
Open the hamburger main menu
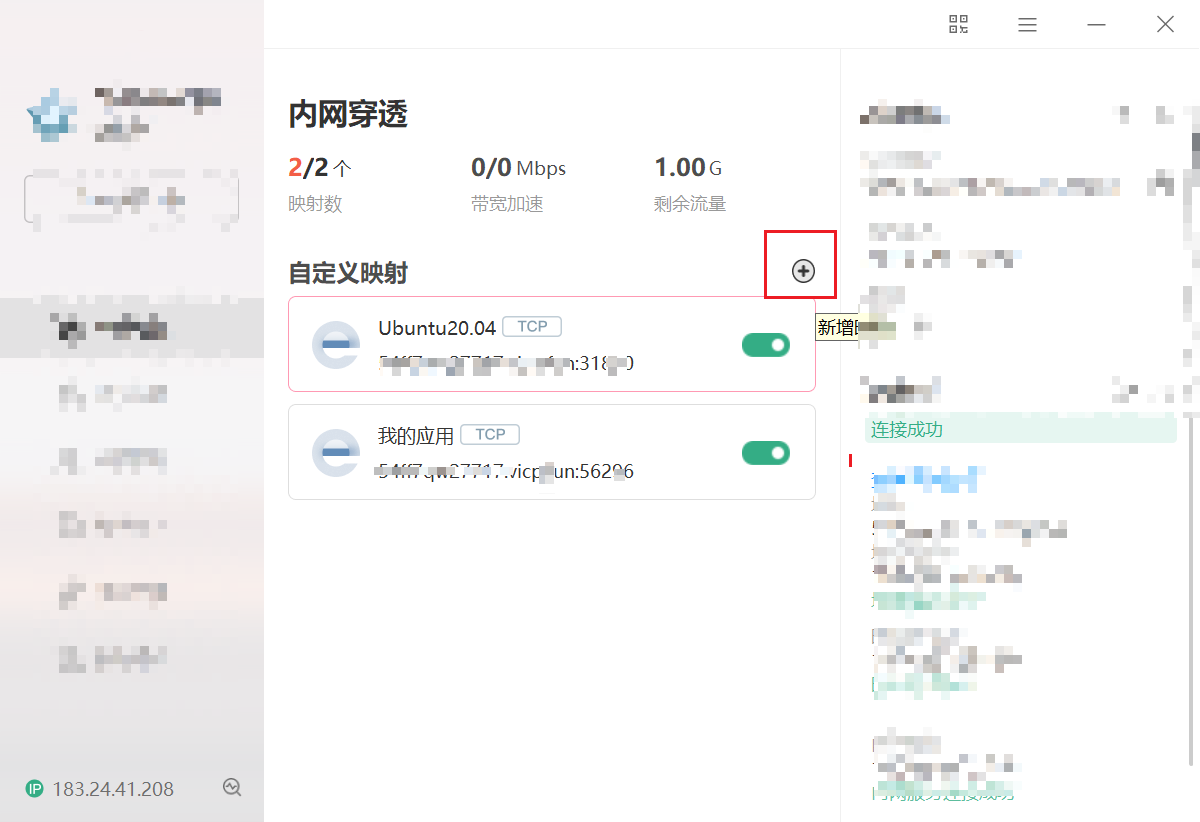[1027, 24]
